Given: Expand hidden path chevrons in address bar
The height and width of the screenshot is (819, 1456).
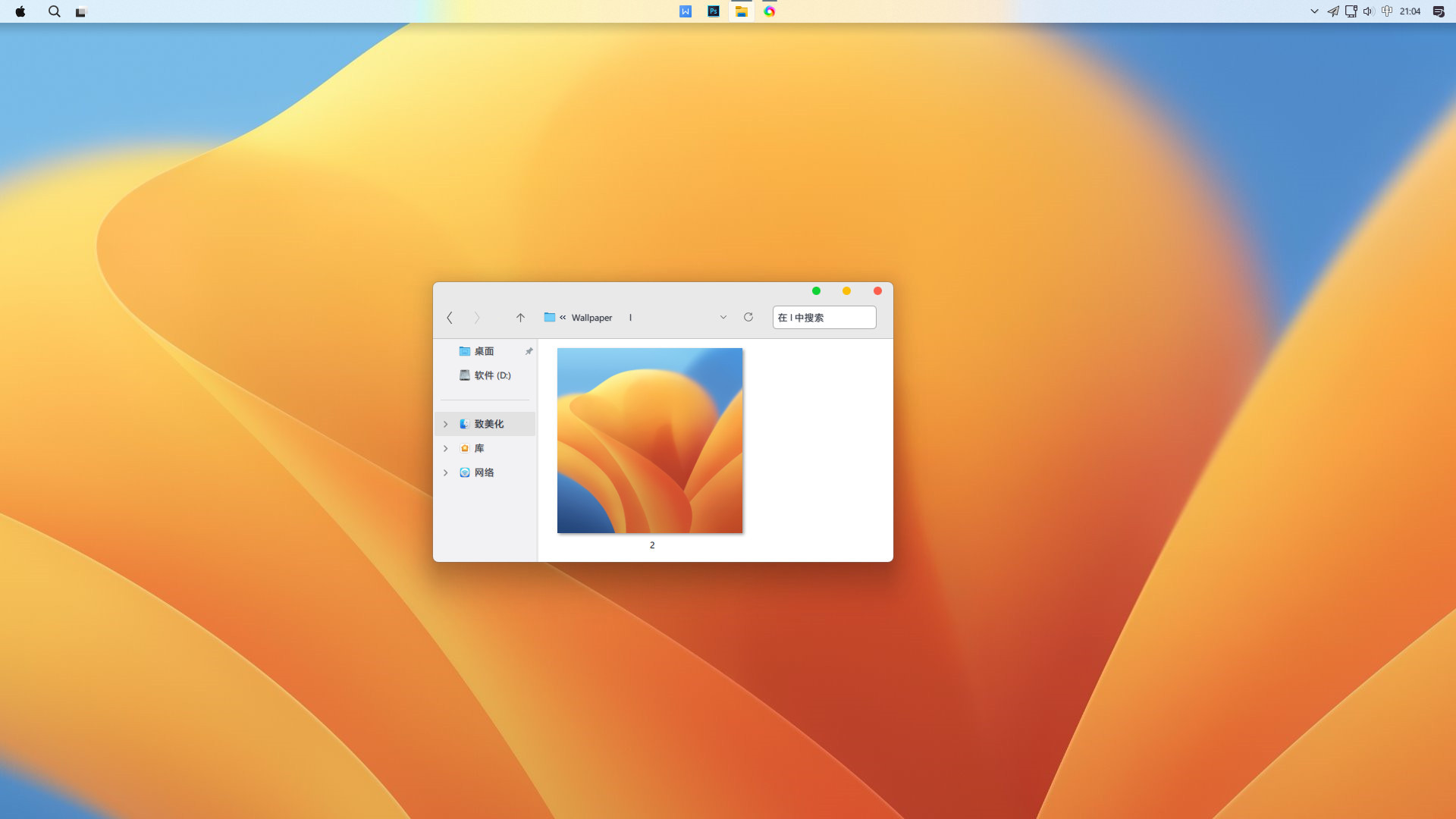Looking at the screenshot, I should (563, 318).
